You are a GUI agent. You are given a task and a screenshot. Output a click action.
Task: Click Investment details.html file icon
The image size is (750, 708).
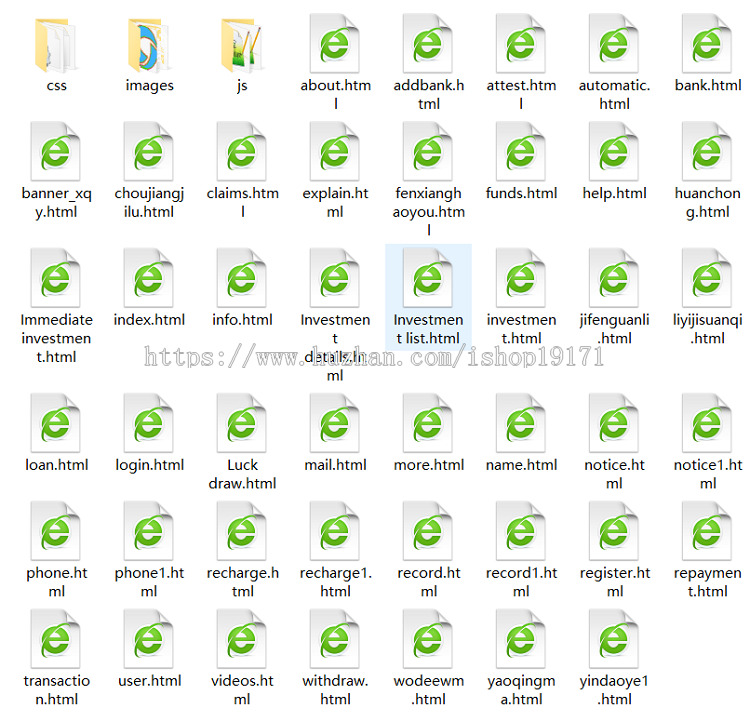(x=334, y=278)
